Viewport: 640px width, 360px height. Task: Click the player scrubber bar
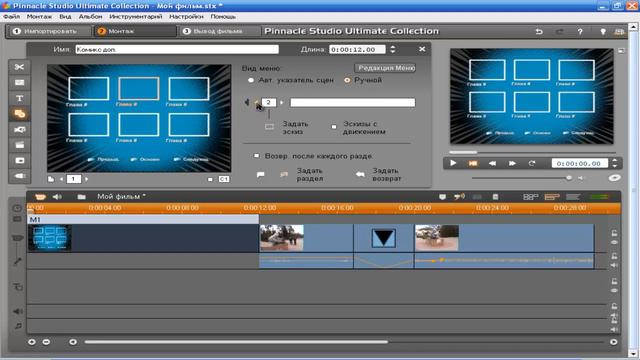tap(533, 152)
